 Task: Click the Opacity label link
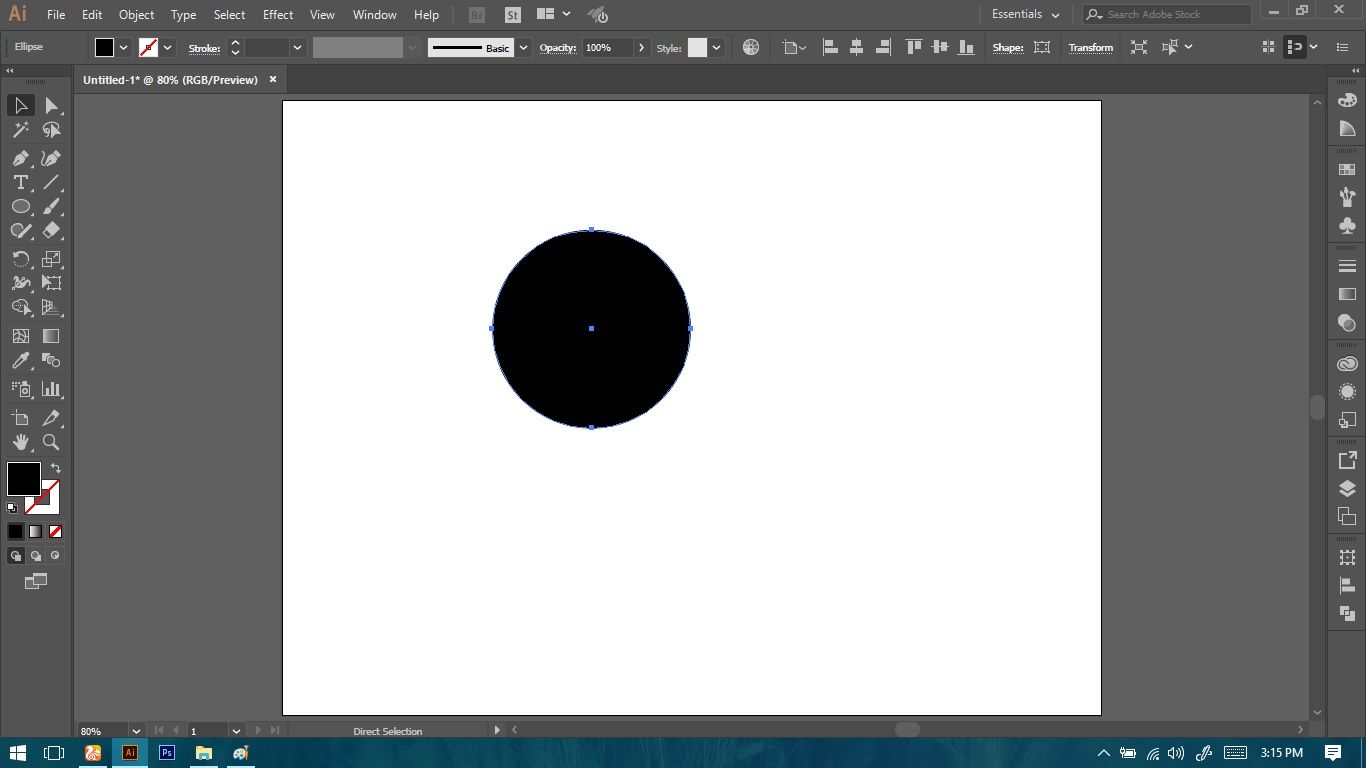coord(558,48)
